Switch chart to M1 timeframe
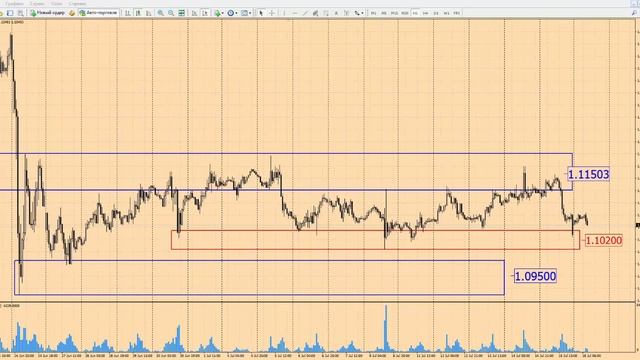The image size is (640, 360). pyautogui.click(x=373, y=13)
